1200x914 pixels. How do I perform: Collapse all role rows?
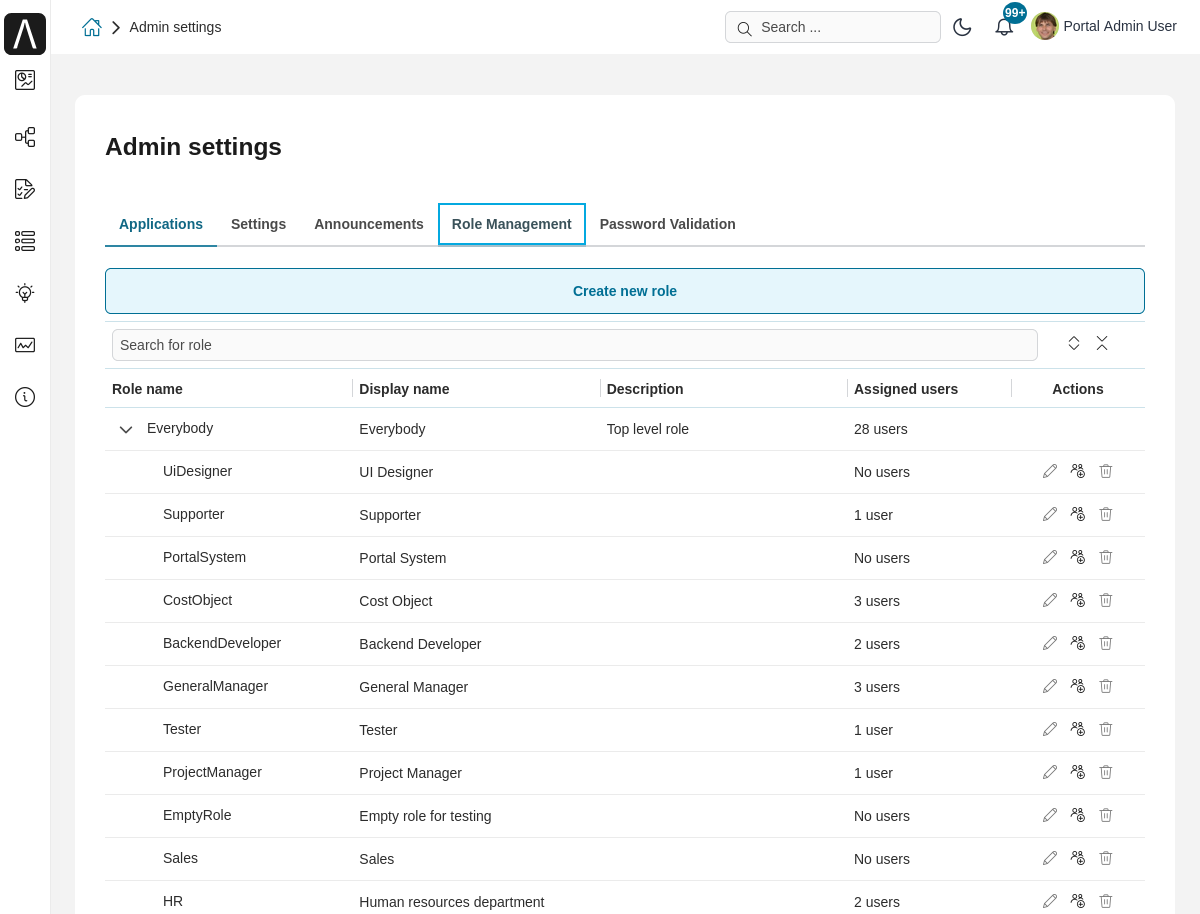click(1102, 343)
